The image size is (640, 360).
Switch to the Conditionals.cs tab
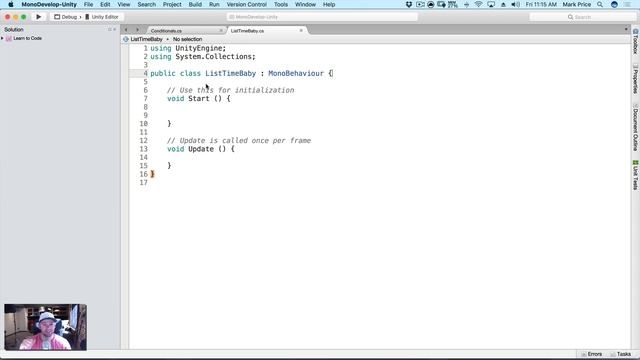click(x=166, y=31)
